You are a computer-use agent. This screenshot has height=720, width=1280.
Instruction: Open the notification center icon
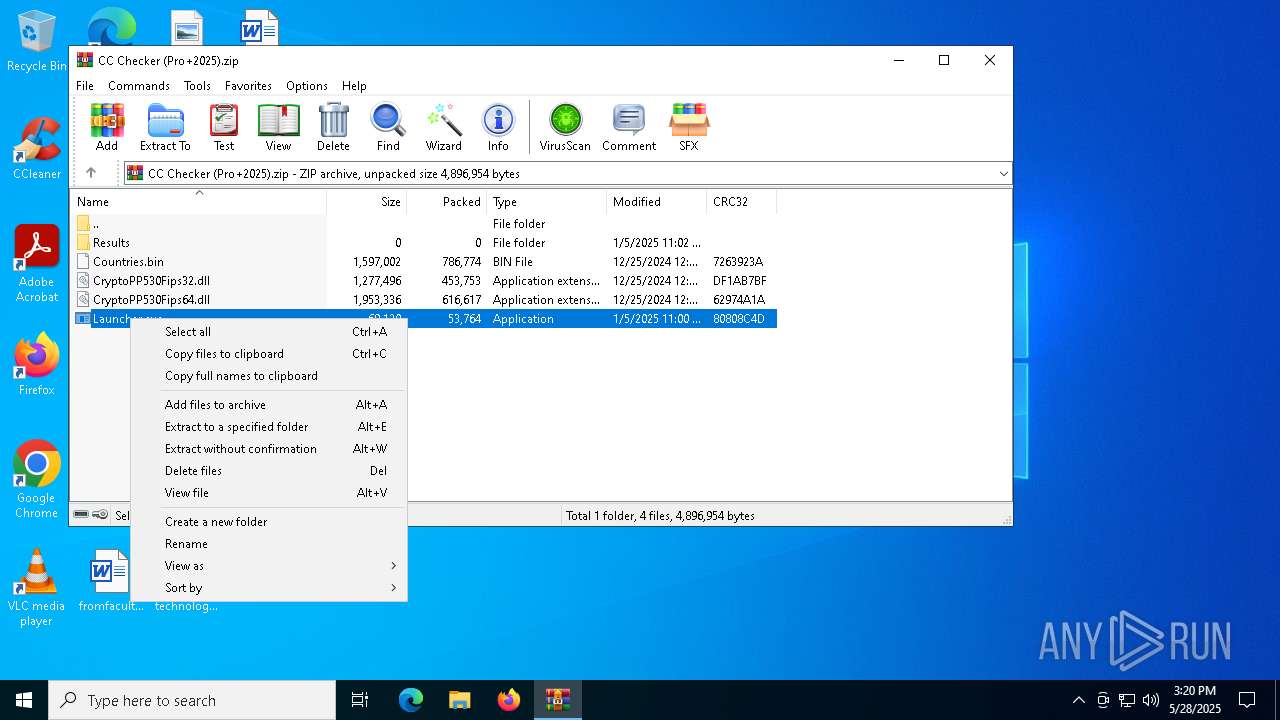click(x=1247, y=700)
